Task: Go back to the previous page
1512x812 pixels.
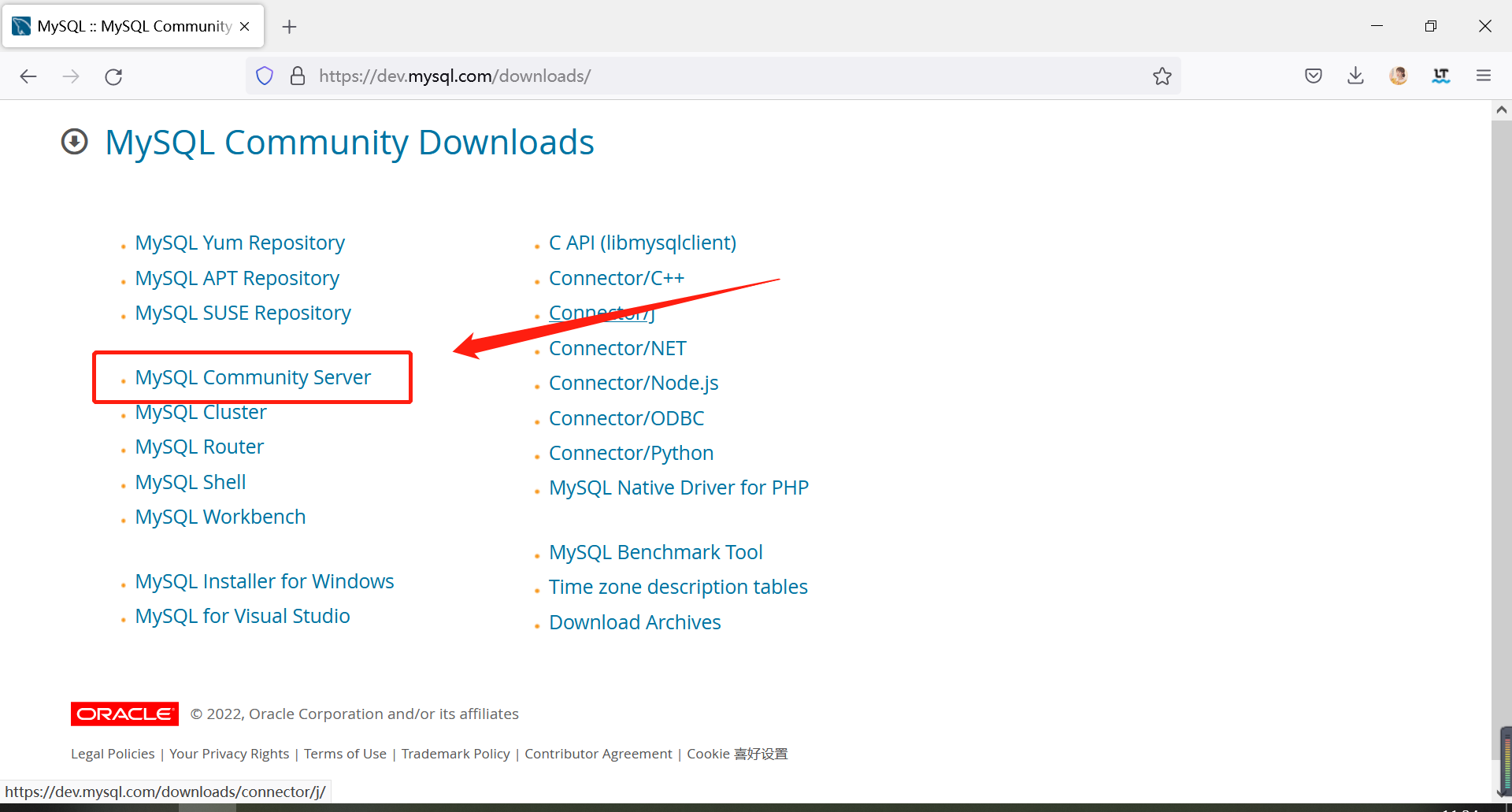Action: point(28,76)
